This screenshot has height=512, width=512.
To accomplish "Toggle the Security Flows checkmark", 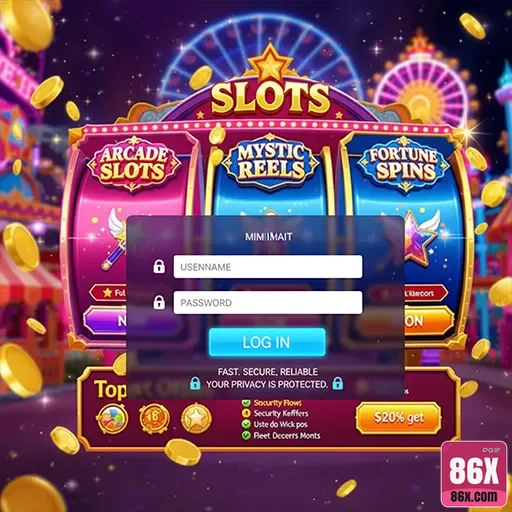I will coord(246,403).
